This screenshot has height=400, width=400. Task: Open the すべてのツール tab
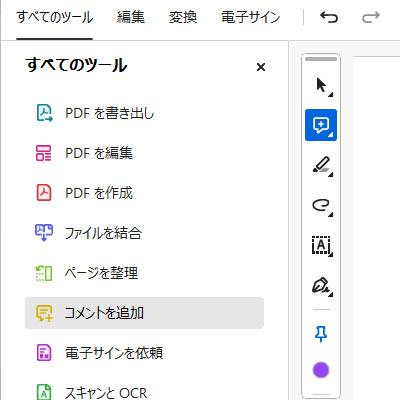(x=55, y=17)
